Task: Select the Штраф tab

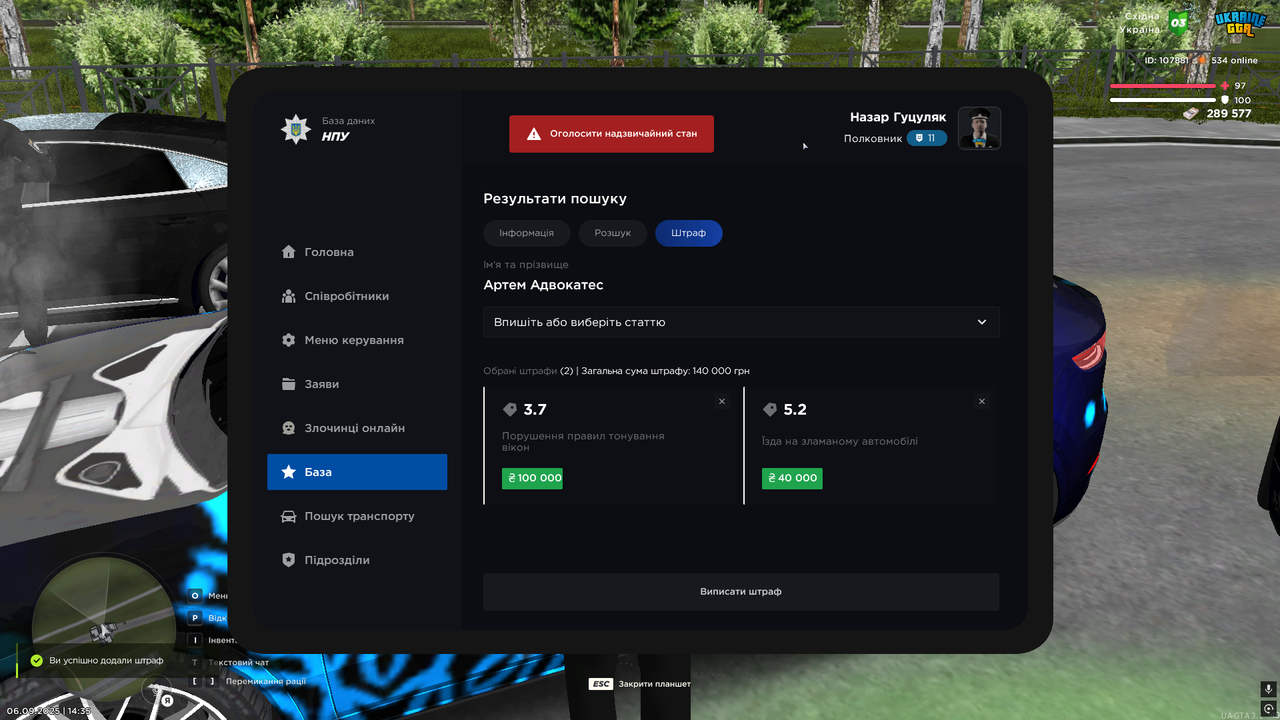Action: click(x=689, y=233)
